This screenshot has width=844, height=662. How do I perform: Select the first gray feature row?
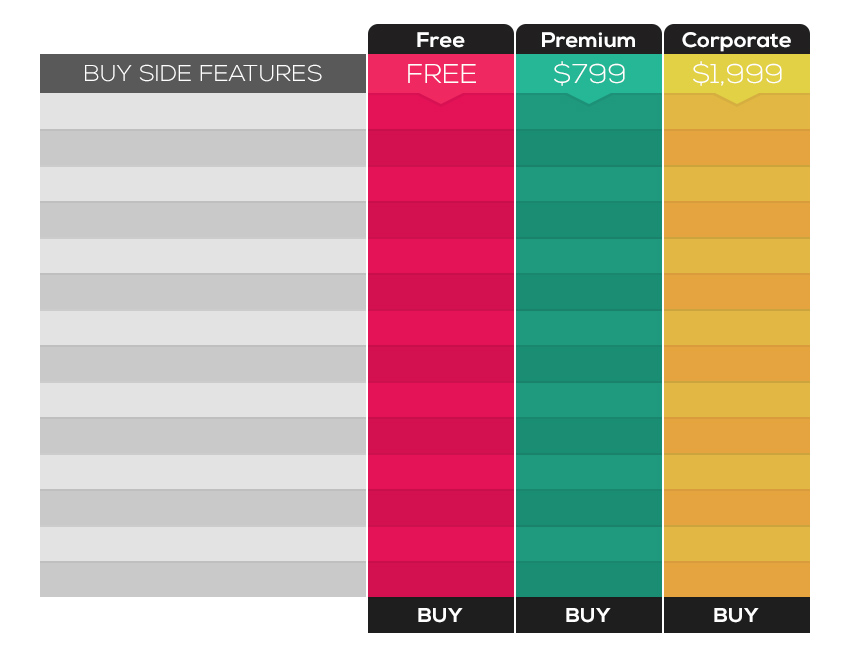point(203,111)
